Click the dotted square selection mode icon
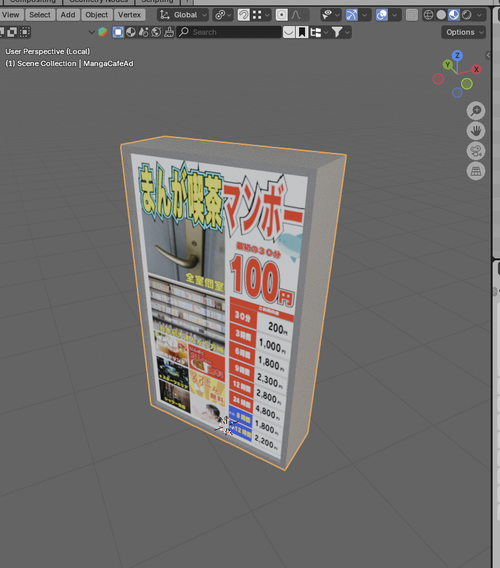Image resolution: width=500 pixels, height=568 pixels. click(24, 32)
